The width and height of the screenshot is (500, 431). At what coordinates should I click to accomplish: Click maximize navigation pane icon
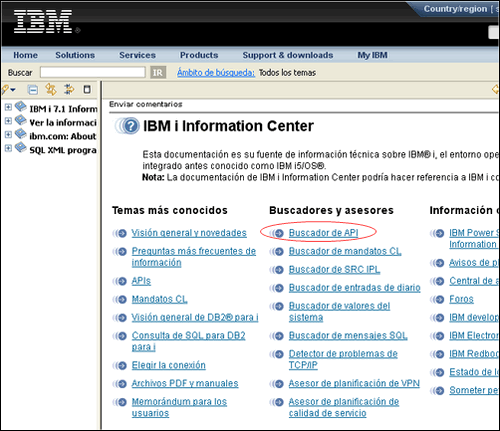click(87, 89)
